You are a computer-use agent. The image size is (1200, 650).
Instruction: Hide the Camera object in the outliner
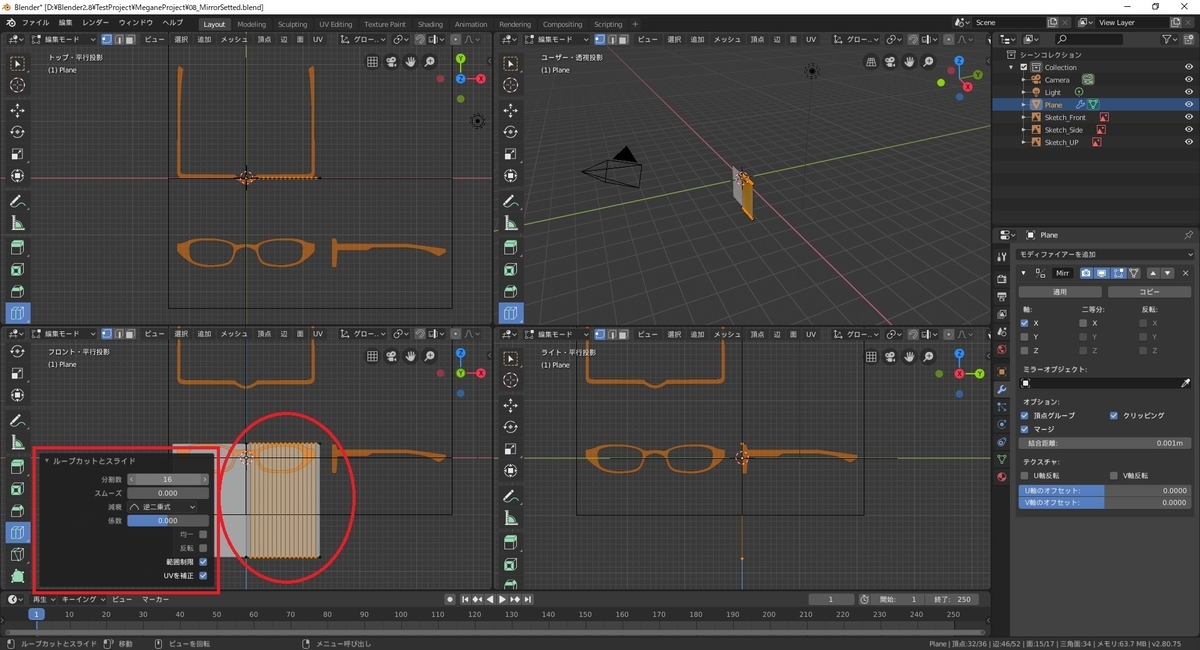[1189, 79]
